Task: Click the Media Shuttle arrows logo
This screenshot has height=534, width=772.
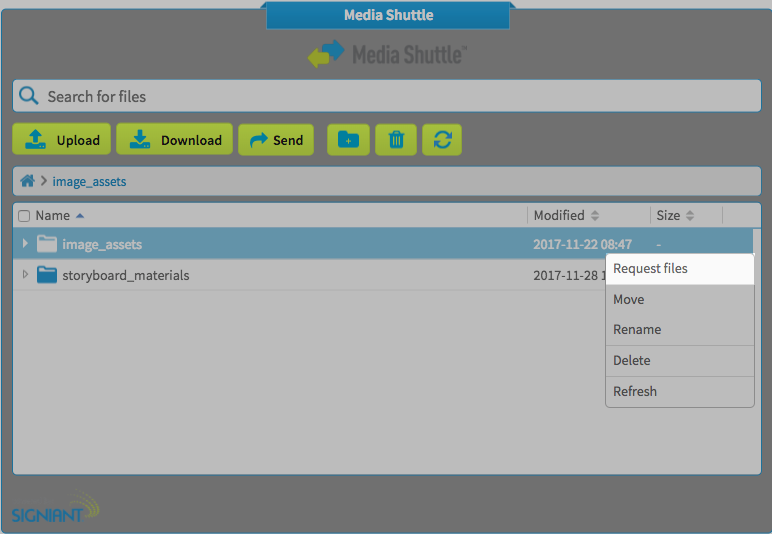Action: tap(325, 54)
